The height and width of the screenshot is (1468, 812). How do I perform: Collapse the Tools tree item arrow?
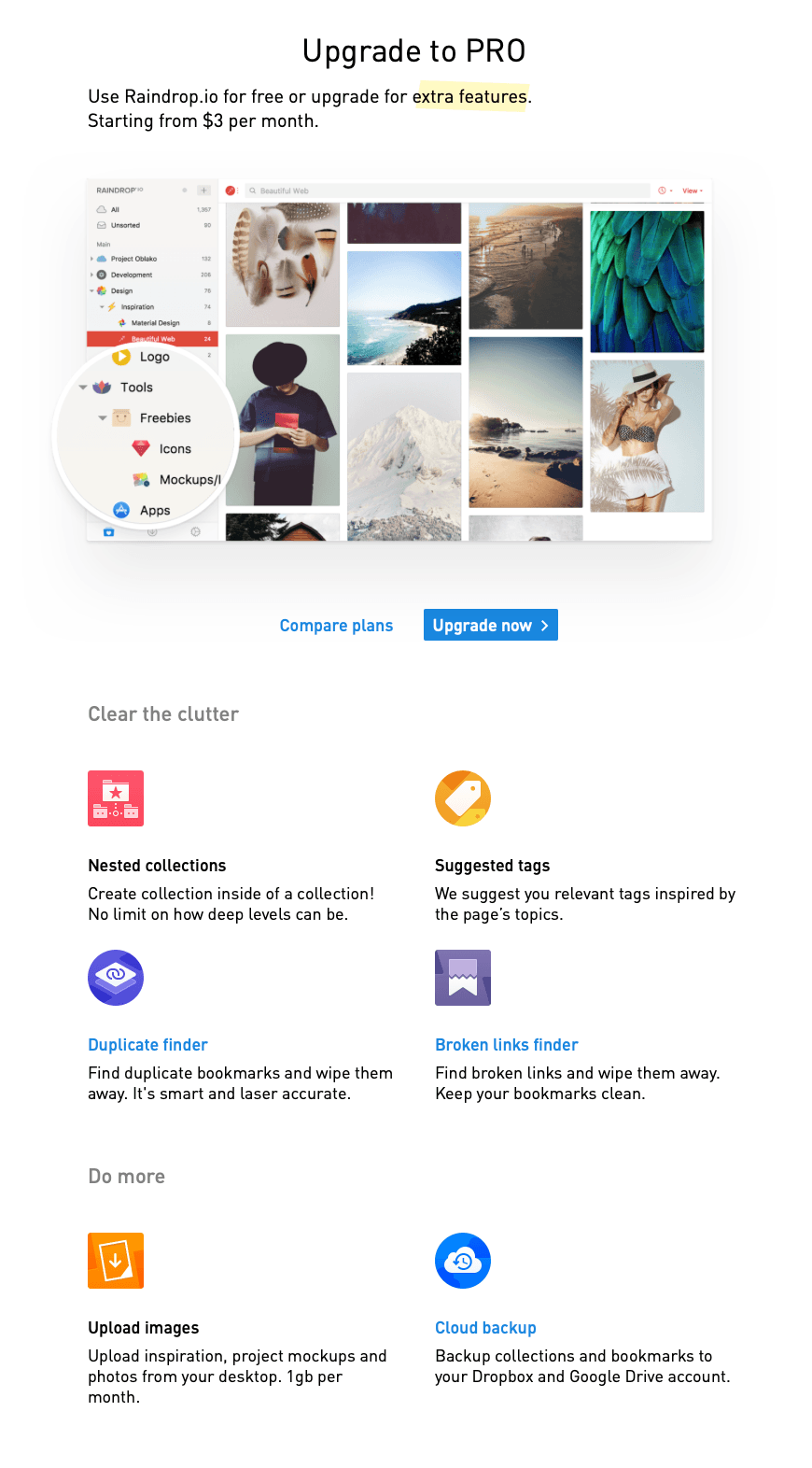(x=83, y=388)
